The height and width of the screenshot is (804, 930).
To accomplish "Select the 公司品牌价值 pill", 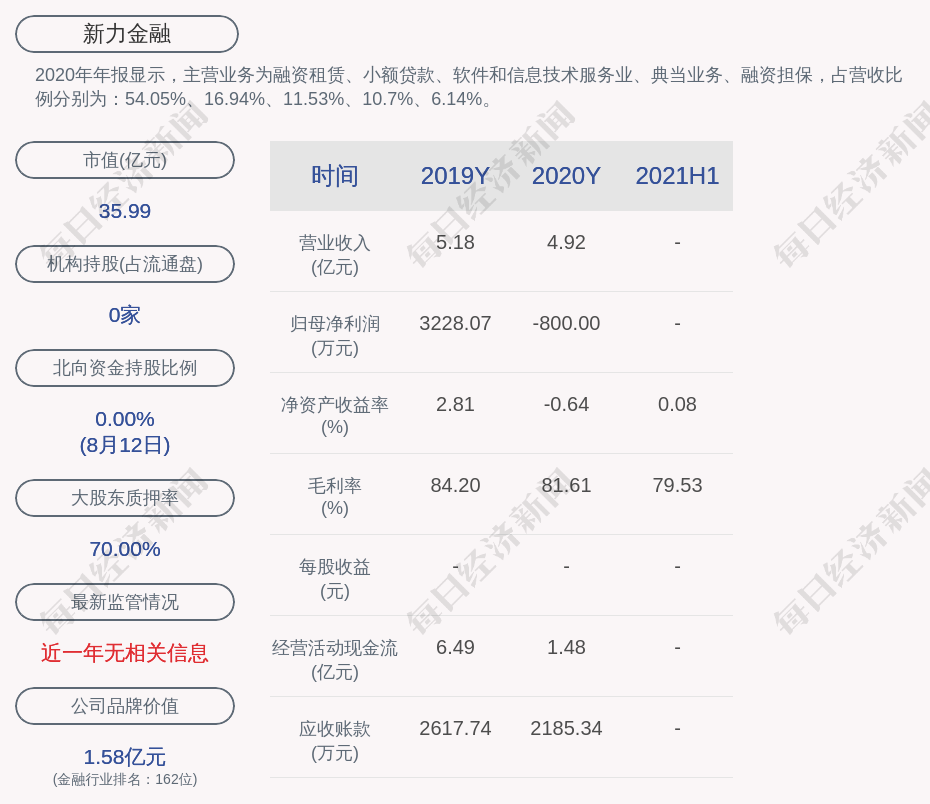I will point(125,706).
